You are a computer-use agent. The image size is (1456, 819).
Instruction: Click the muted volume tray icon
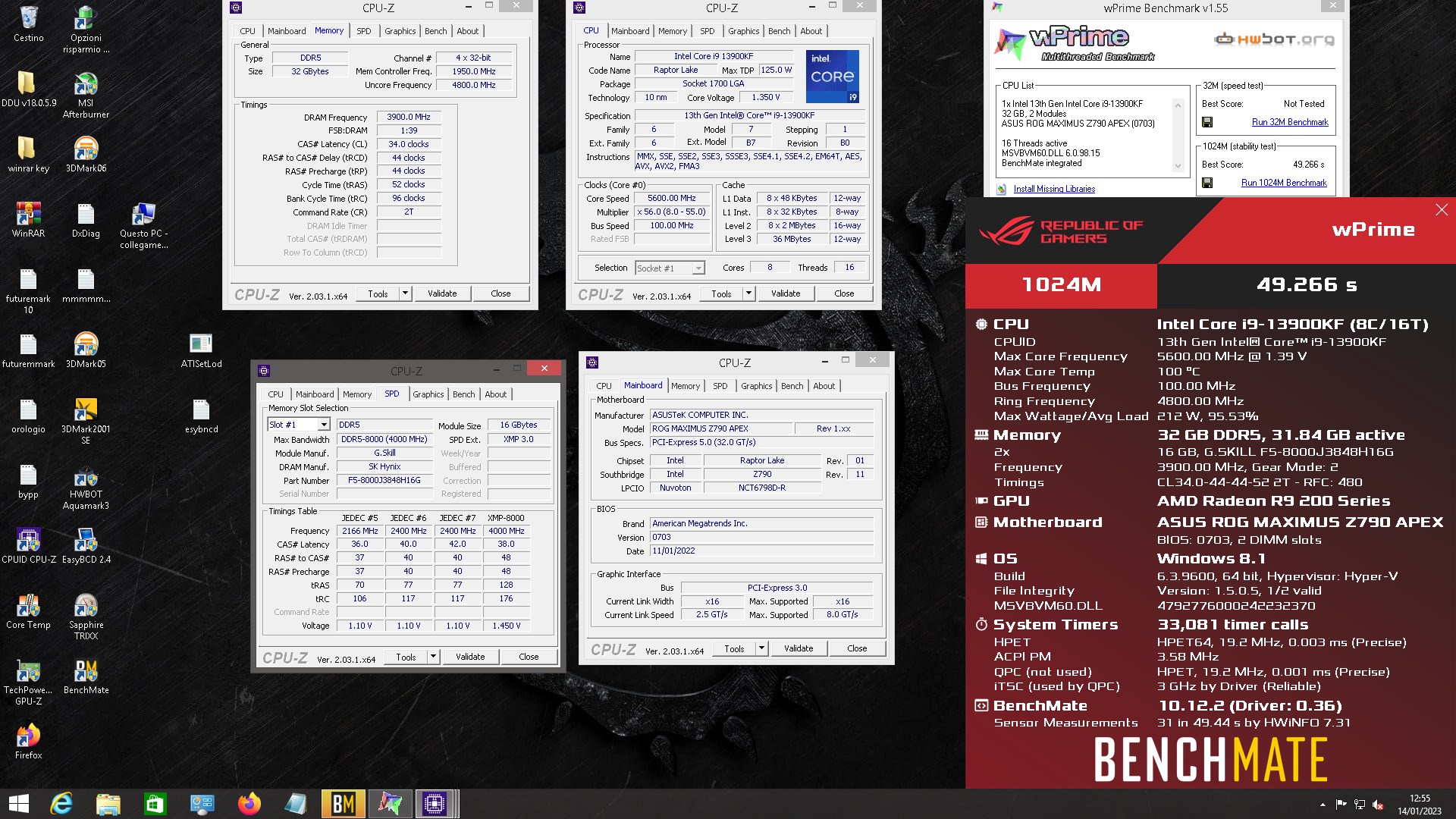(x=1378, y=805)
